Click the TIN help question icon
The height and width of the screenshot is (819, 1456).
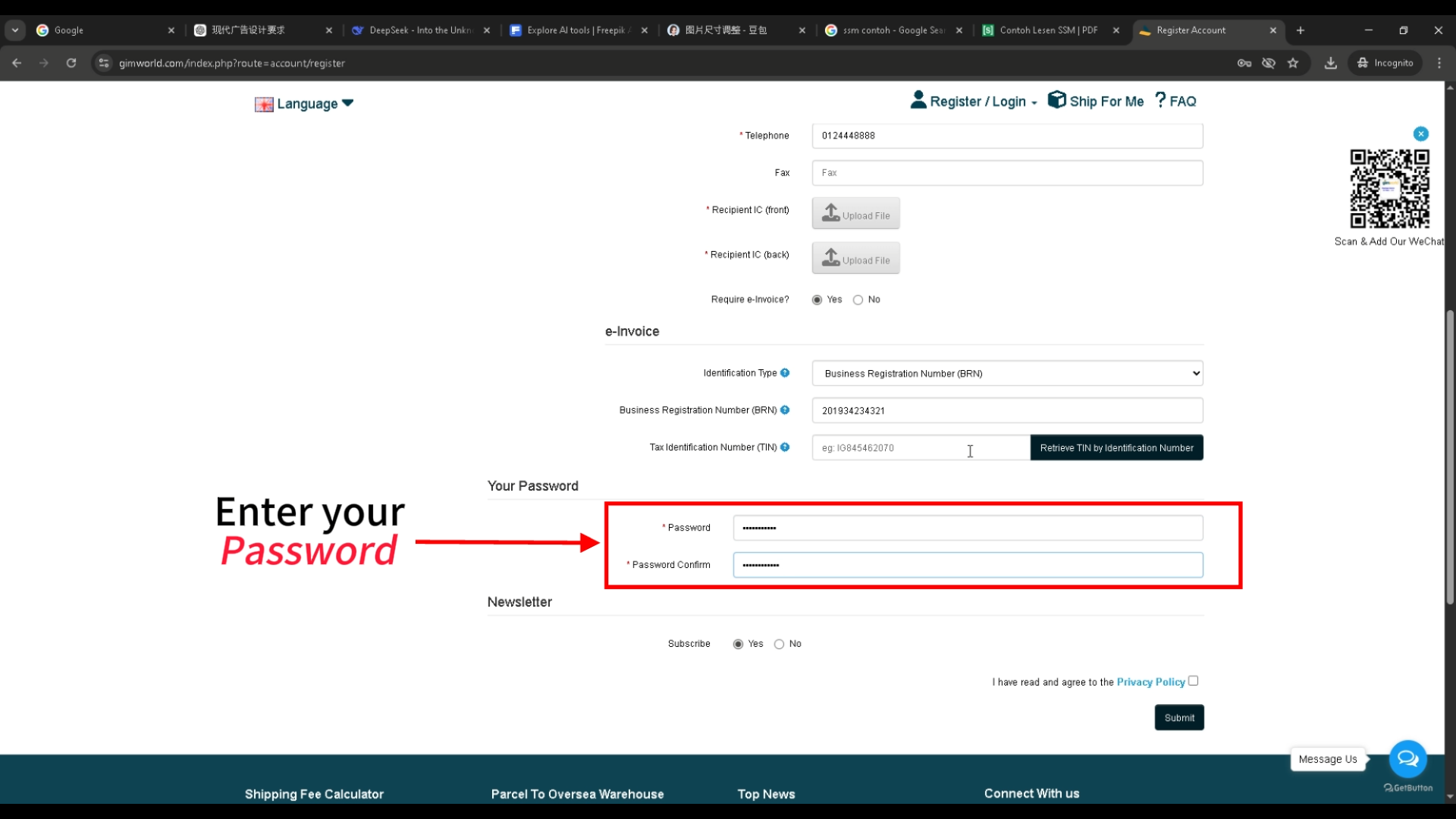pyautogui.click(x=785, y=447)
